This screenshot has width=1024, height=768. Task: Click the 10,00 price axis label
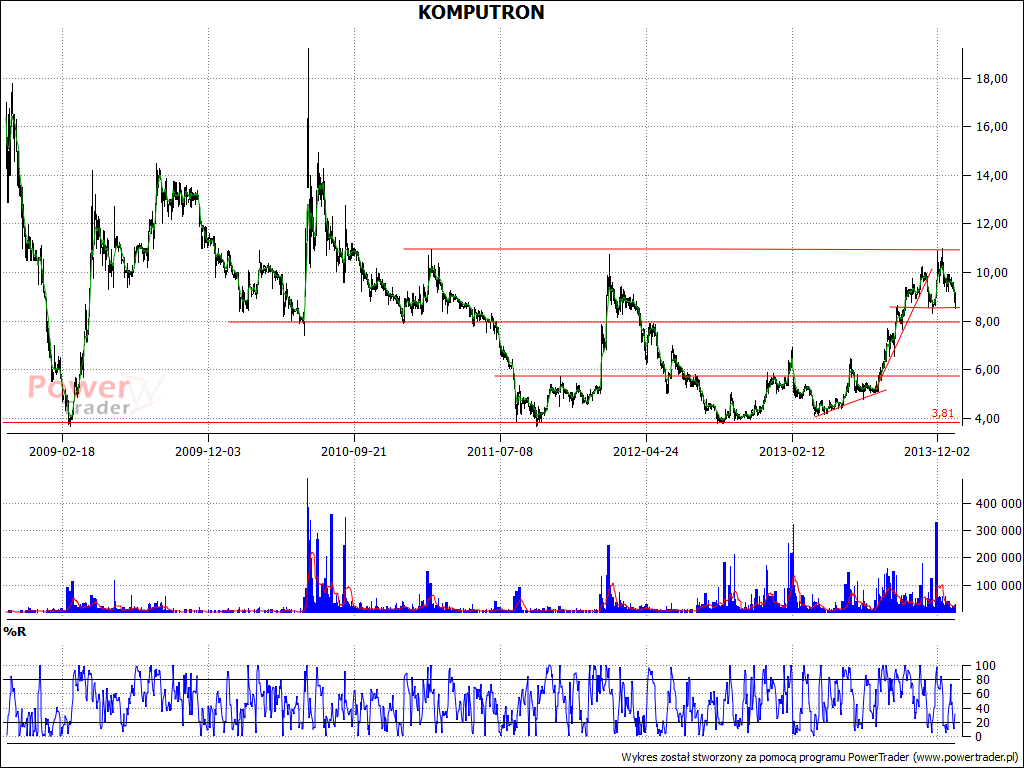[993, 273]
